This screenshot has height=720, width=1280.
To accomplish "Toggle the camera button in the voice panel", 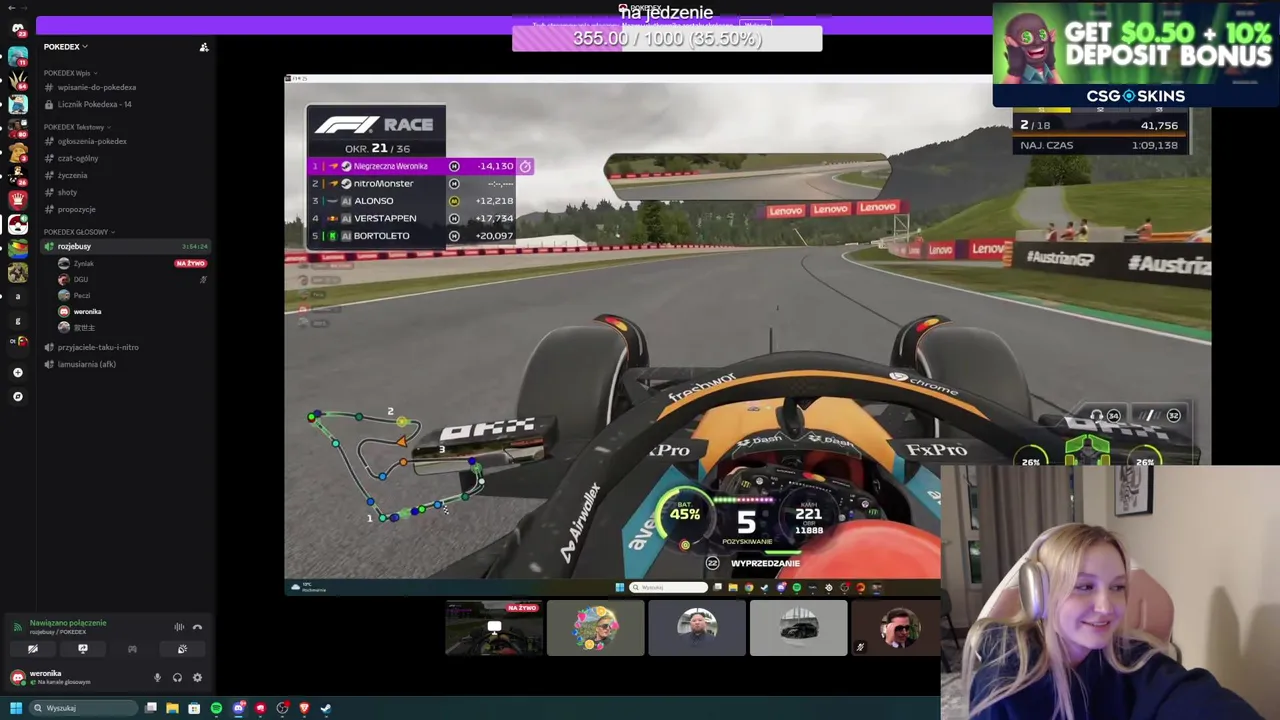I will pos(33,649).
